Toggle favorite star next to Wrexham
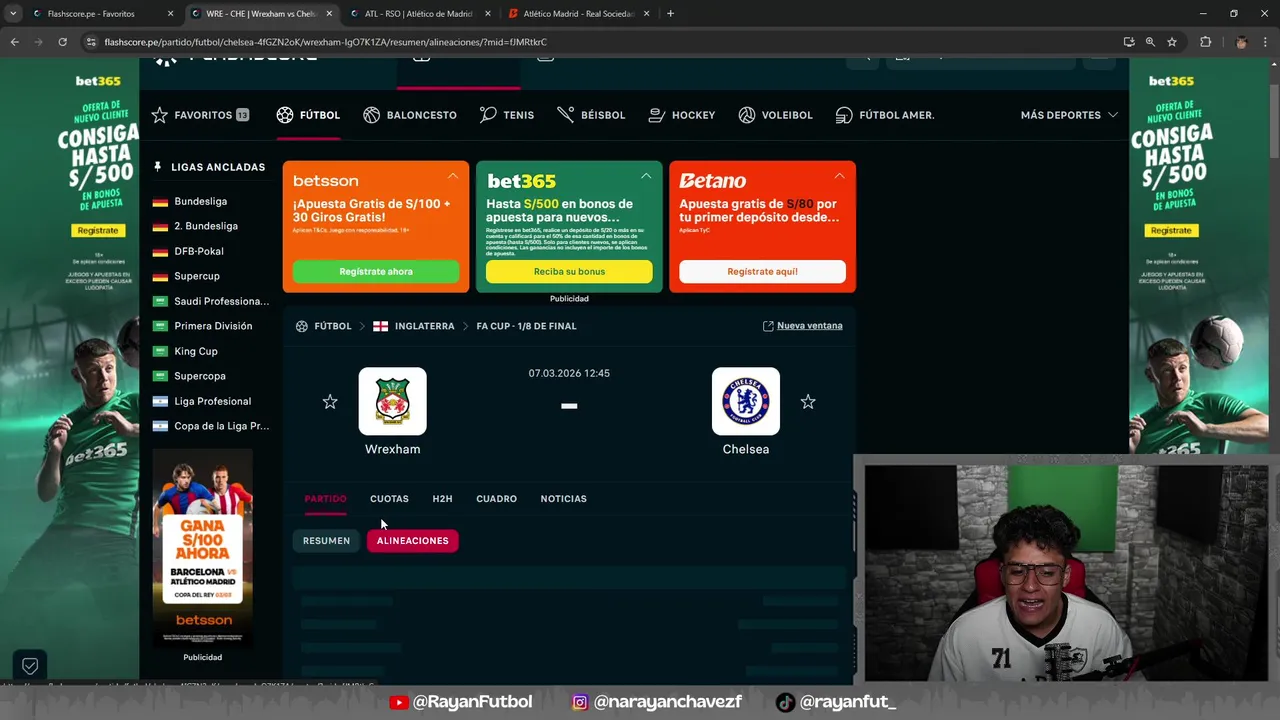 330,402
